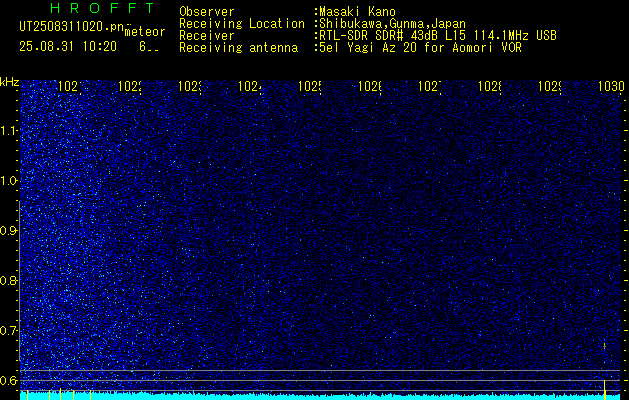Screen dimensions: 629x400
Task: Click the 1025 time axis label
Action: [x=310, y=86]
